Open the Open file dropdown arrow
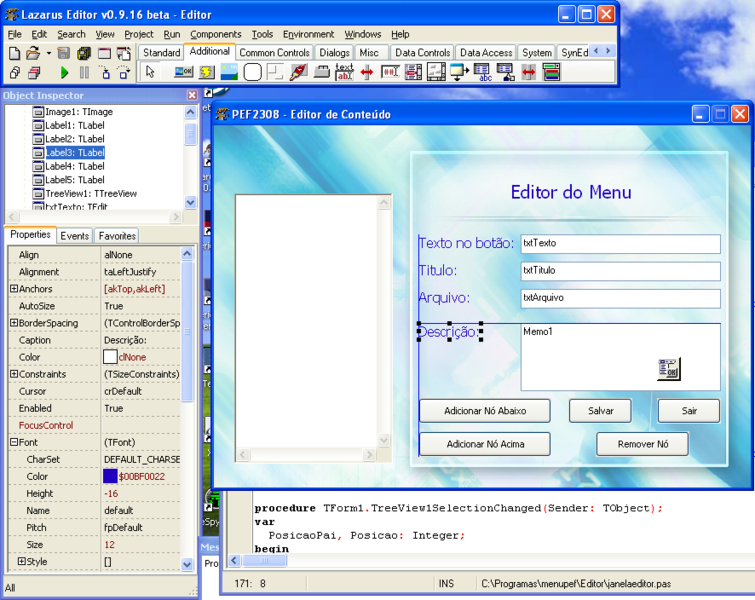 [48, 53]
